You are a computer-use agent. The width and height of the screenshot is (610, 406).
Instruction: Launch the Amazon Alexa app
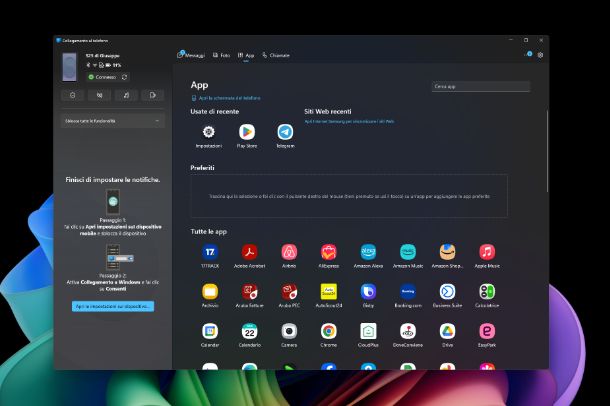[x=368, y=252]
